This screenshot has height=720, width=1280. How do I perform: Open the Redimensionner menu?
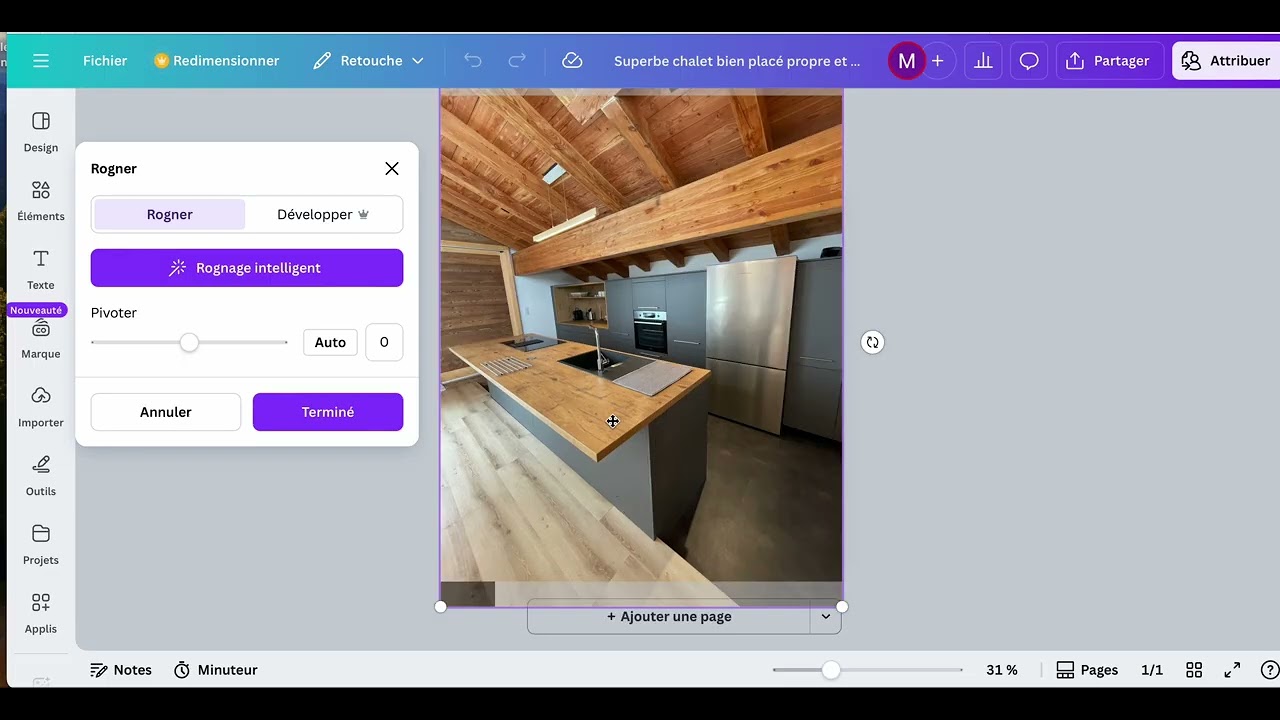(217, 61)
